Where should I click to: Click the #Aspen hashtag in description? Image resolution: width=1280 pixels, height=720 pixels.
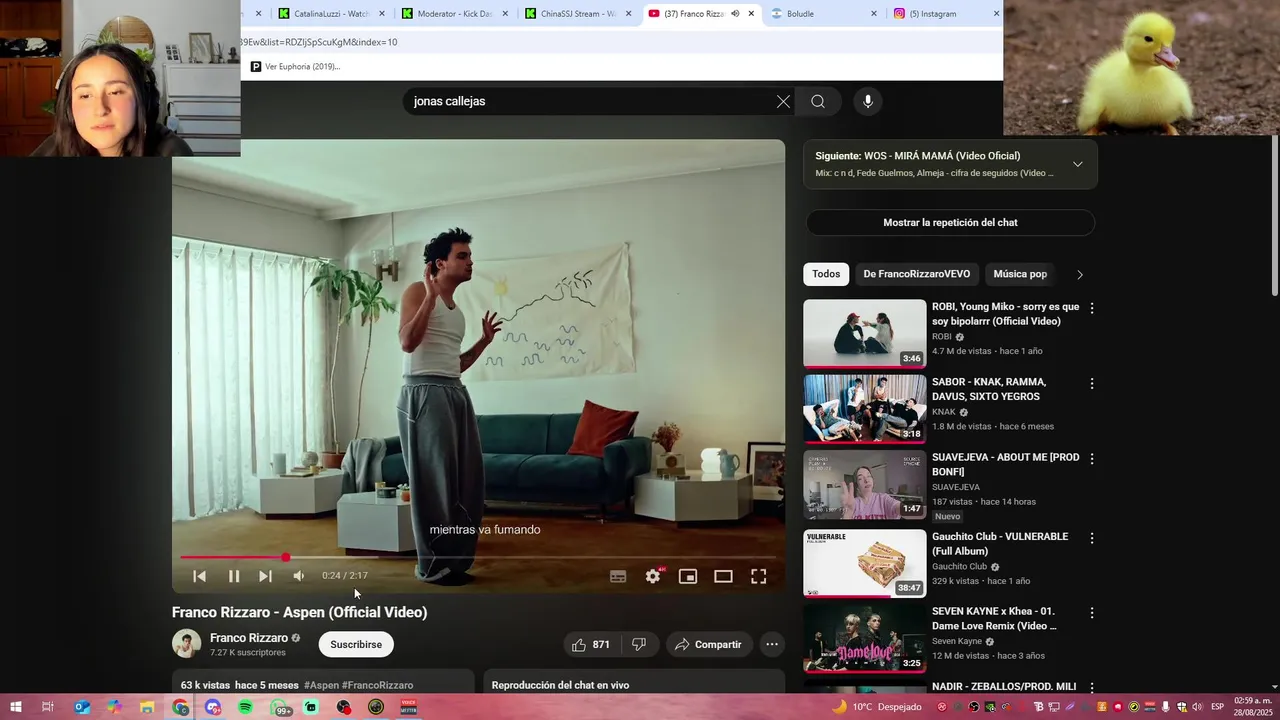coord(321,685)
